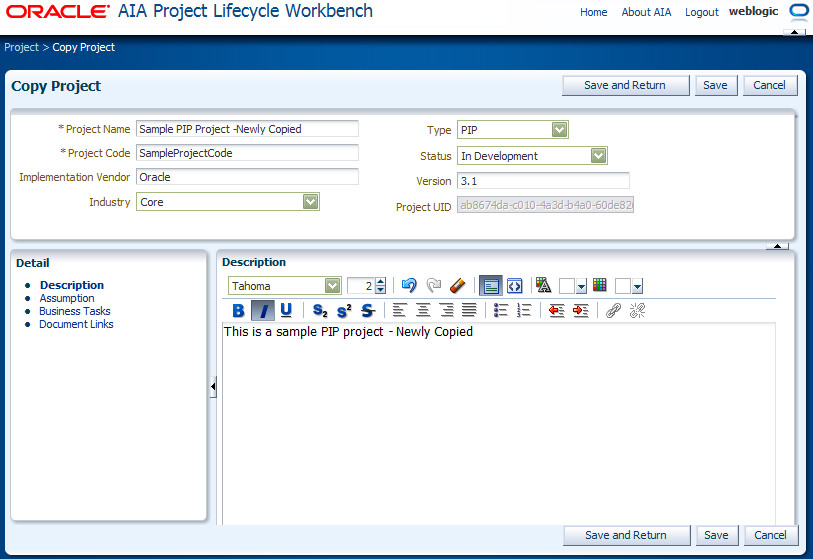
Task: Click inside description text area
Action: [499, 423]
